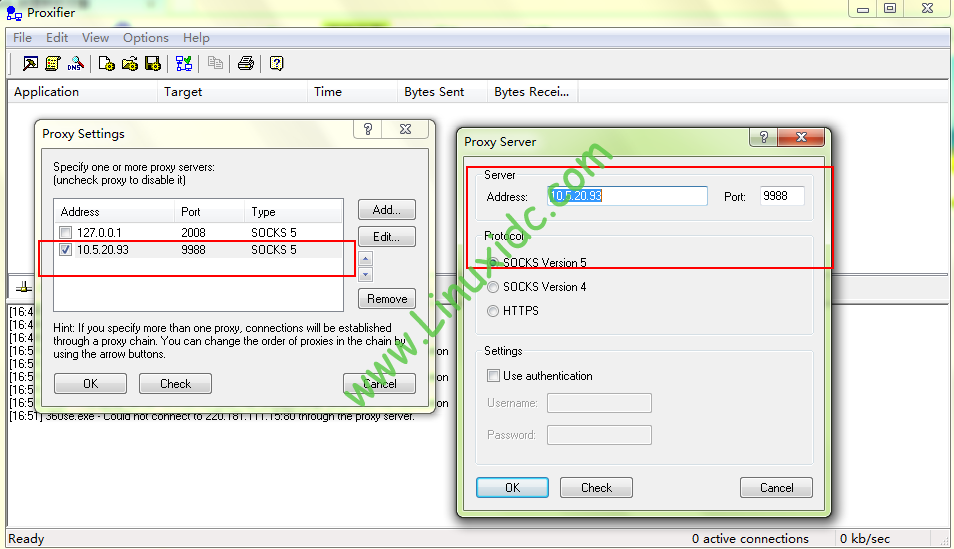Enable the 127.0.0.1 proxy checkbox
954x549 pixels.
coord(66,233)
